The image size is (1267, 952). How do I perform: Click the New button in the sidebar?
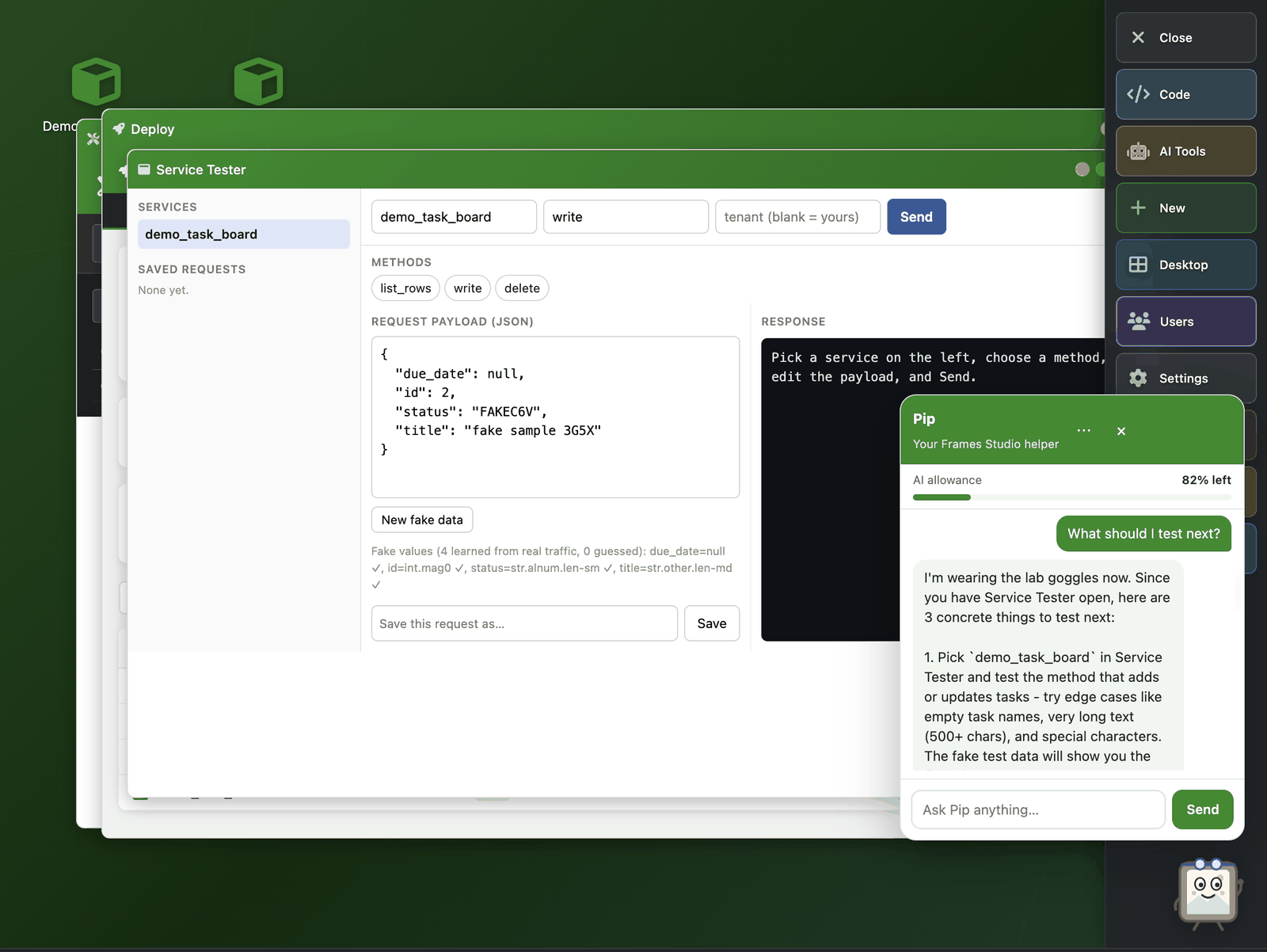(x=1185, y=208)
